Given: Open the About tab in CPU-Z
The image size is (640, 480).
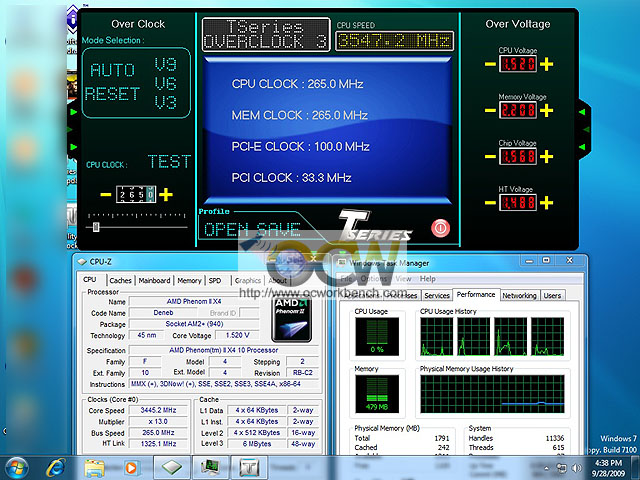Looking at the screenshot, I should pyautogui.click(x=278, y=280).
